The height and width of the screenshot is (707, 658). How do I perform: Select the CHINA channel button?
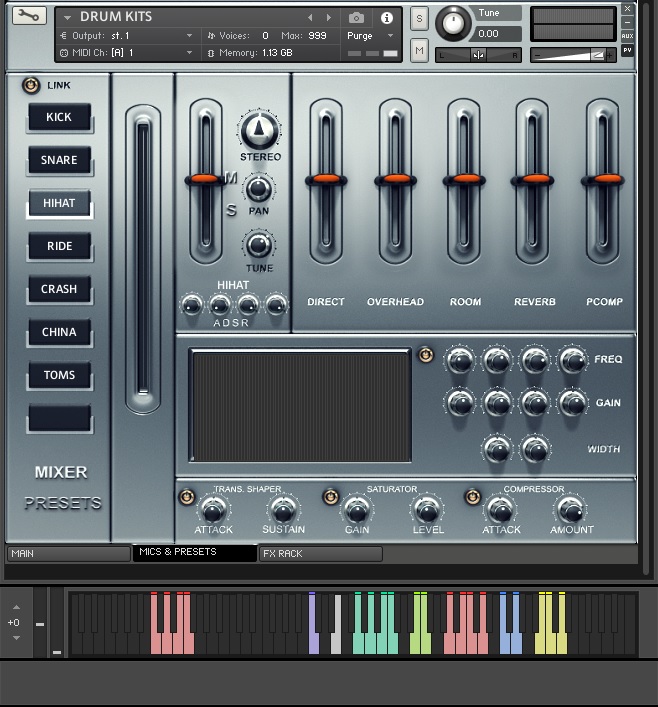tap(60, 332)
